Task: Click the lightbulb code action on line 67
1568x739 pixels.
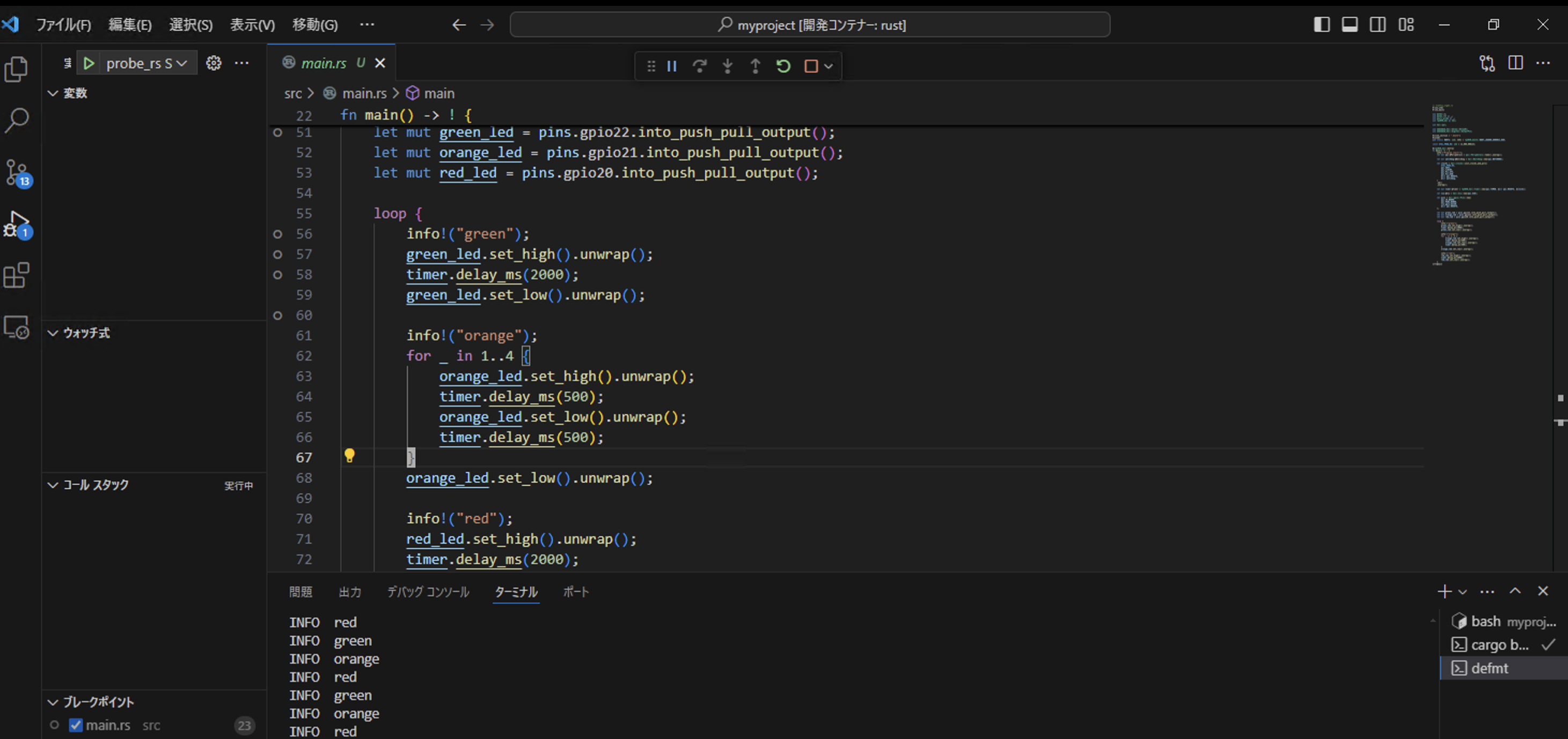Action: coord(349,455)
